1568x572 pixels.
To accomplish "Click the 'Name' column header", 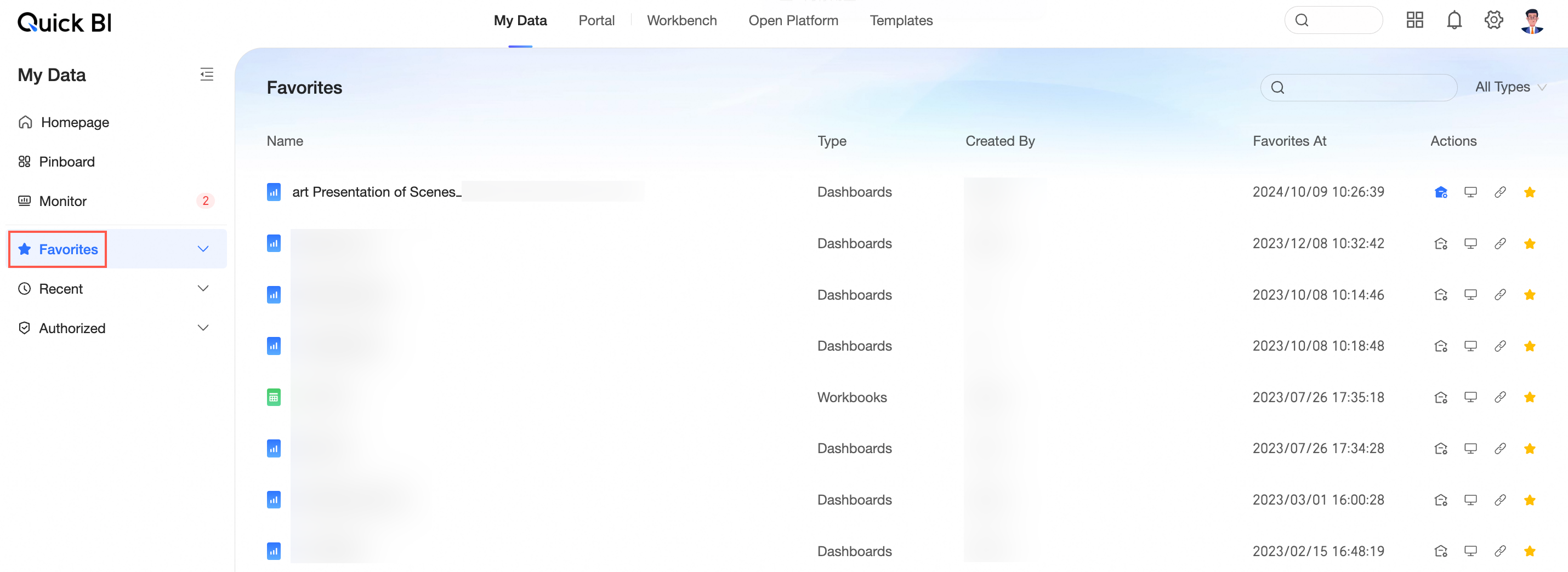I will [x=285, y=141].
